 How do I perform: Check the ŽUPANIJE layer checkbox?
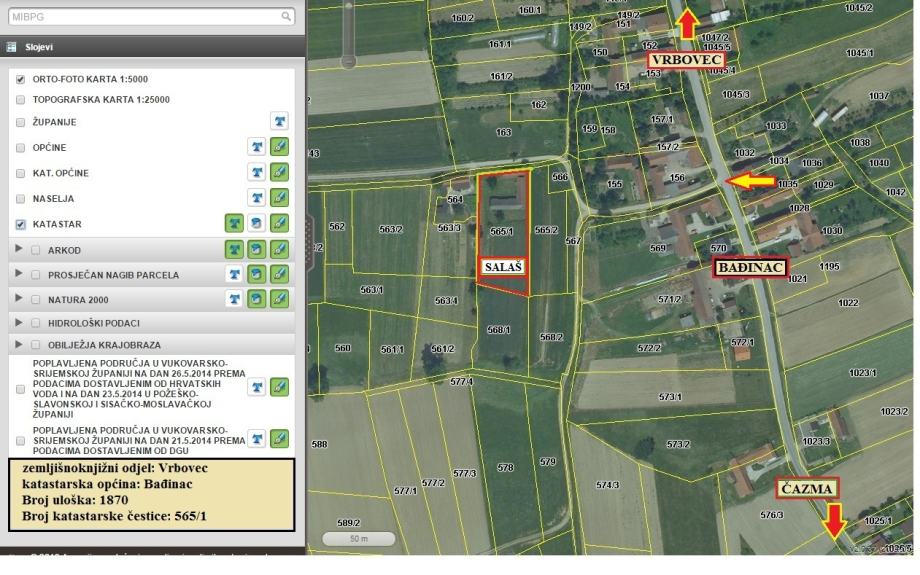click(x=21, y=122)
